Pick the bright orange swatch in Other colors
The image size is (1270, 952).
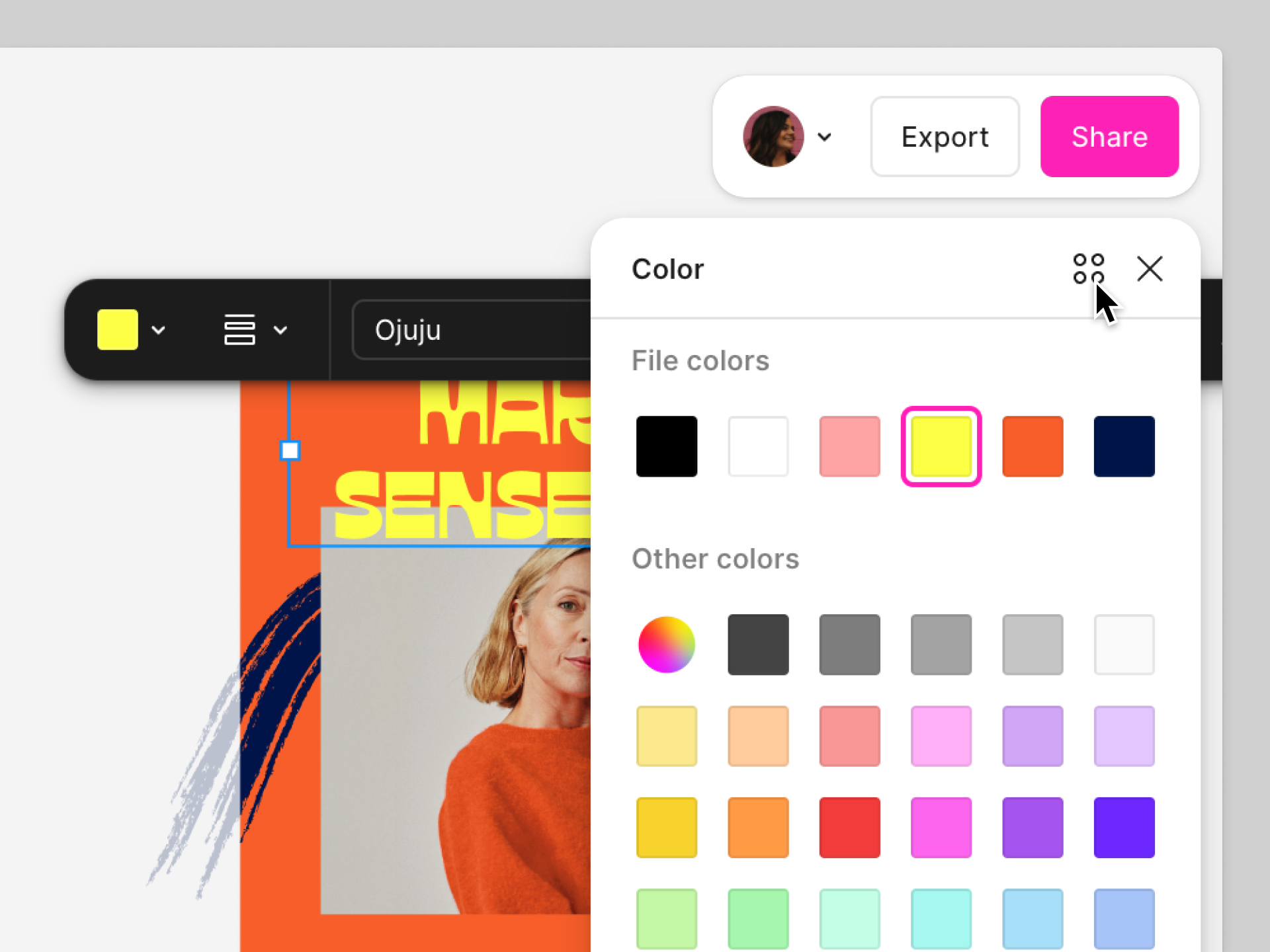(758, 828)
